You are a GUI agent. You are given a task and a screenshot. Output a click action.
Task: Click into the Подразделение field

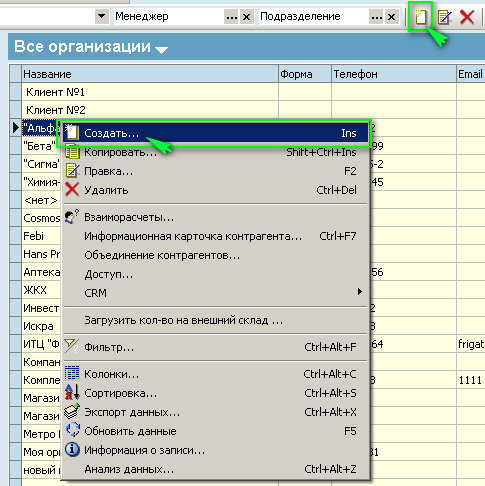[314, 16]
